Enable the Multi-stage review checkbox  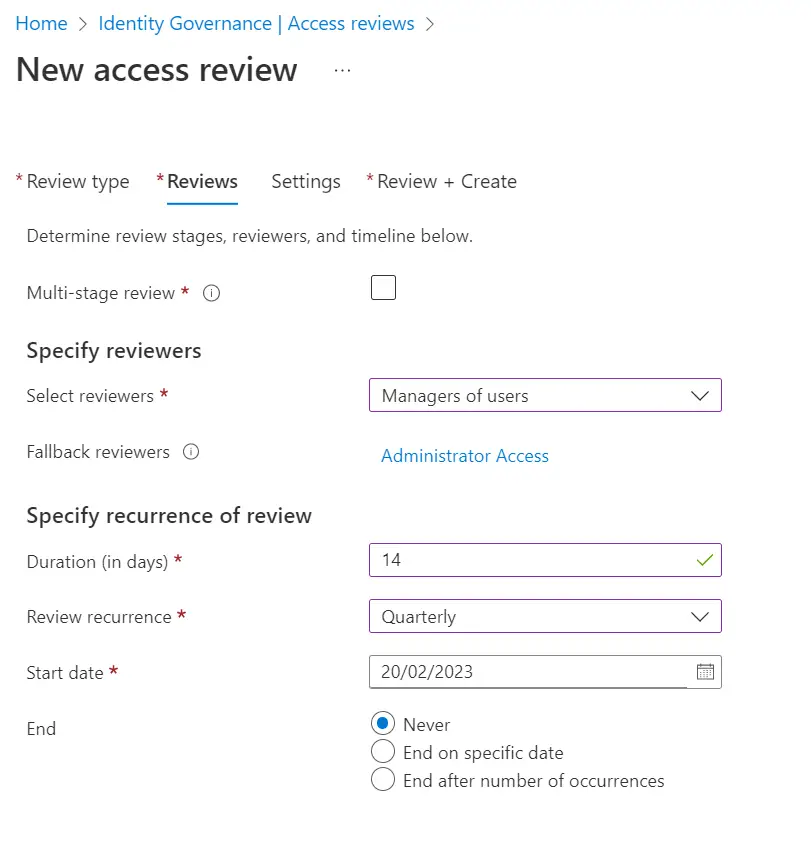tap(383, 287)
